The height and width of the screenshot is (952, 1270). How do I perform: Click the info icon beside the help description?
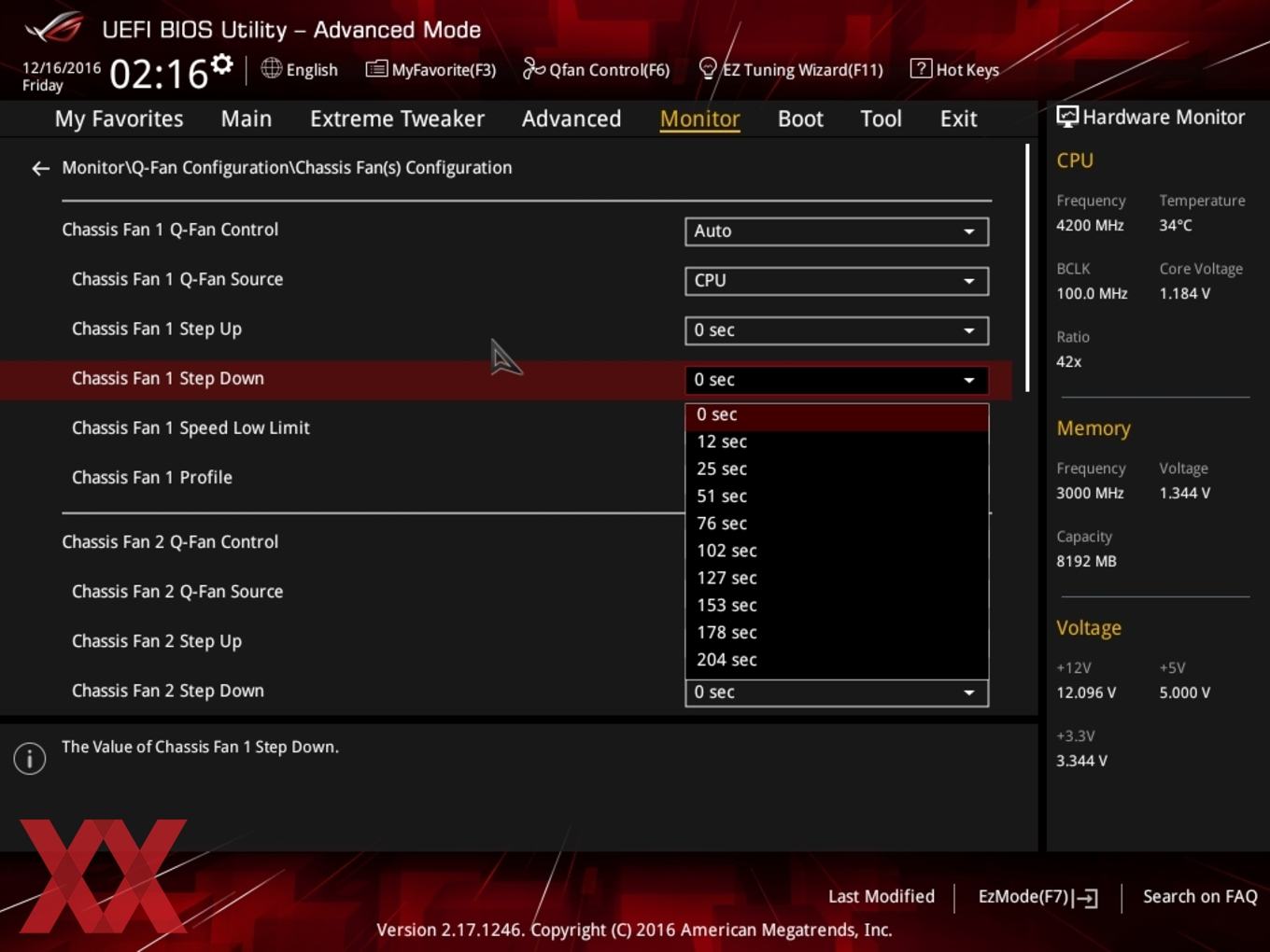tap(30, 758)
